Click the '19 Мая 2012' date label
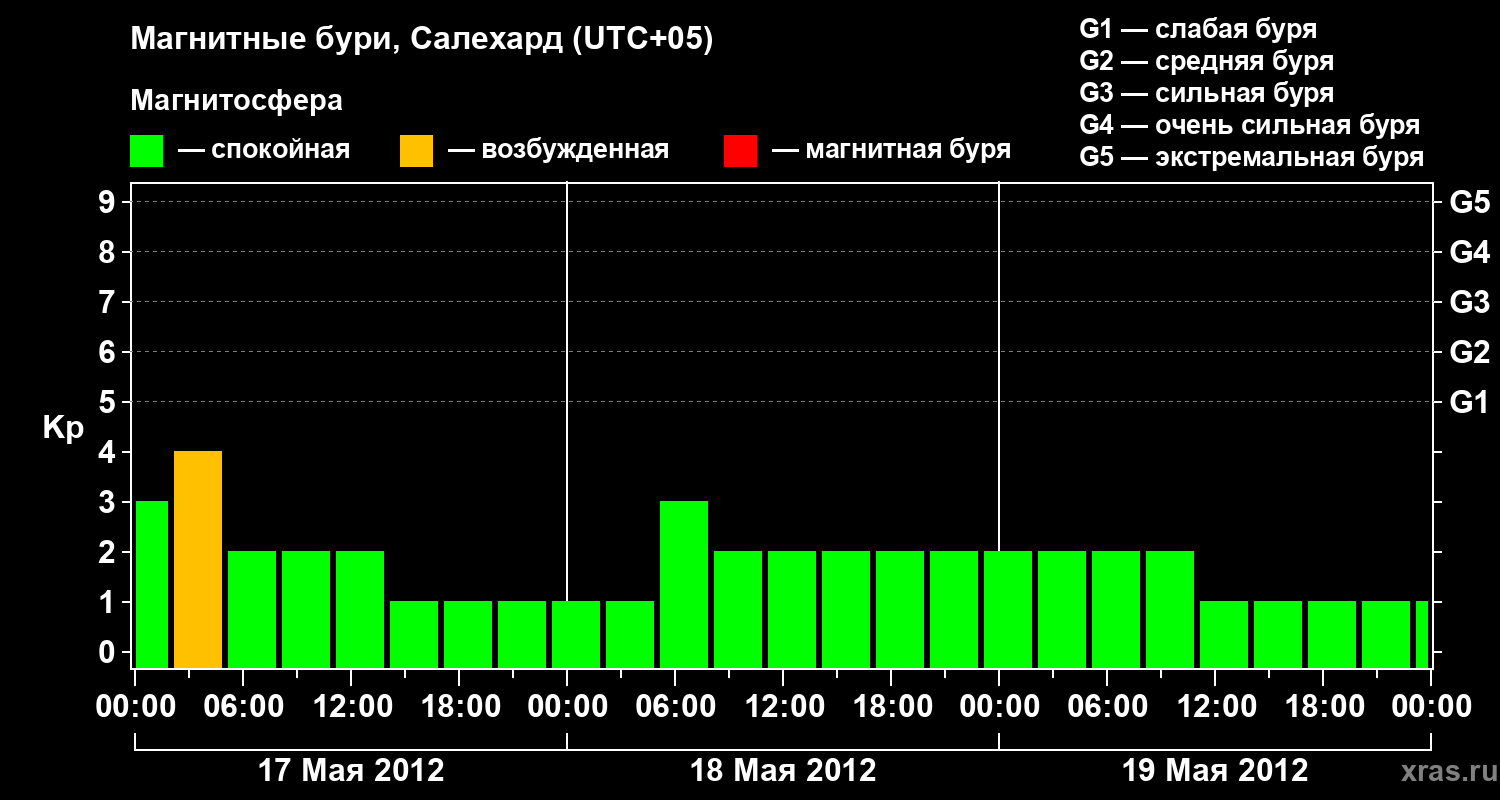Viewport: 1500px width, 800px height. 1215,771
